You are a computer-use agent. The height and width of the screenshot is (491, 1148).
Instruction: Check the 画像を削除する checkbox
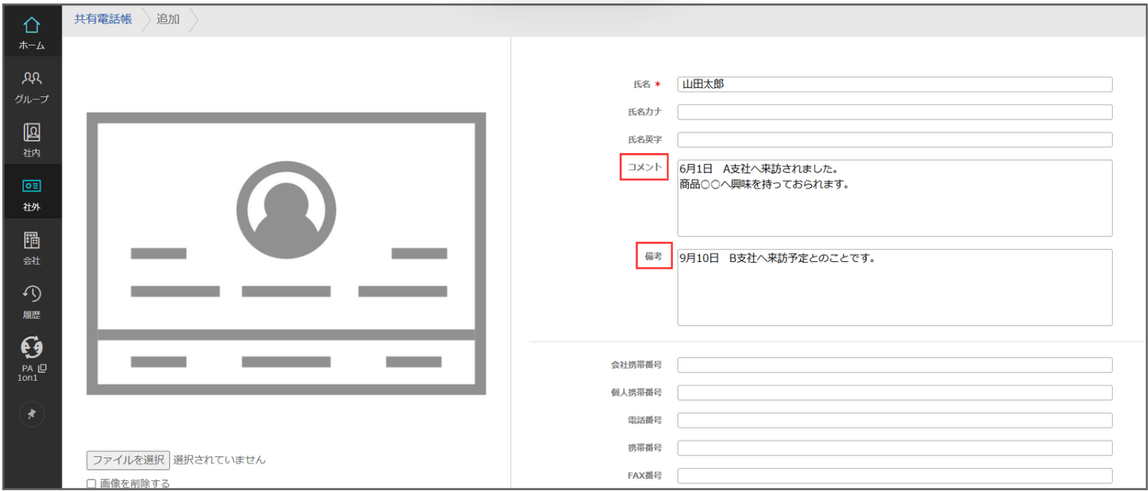click(x=92, y=483)
